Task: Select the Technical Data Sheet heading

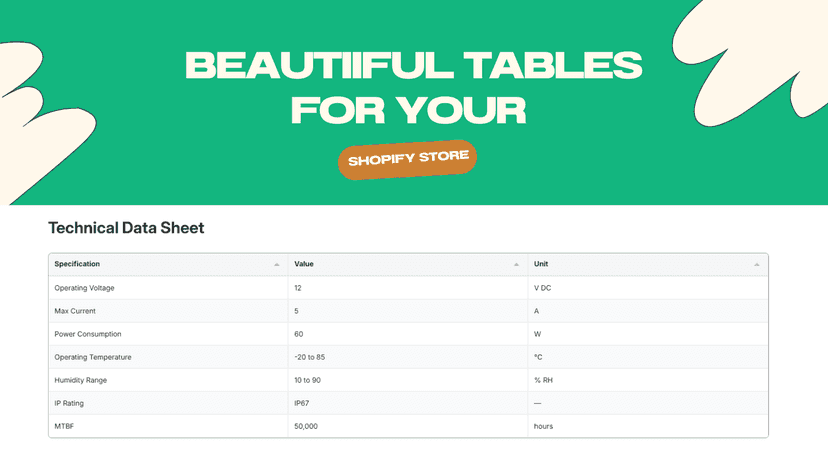Action: tap(126, 228)
